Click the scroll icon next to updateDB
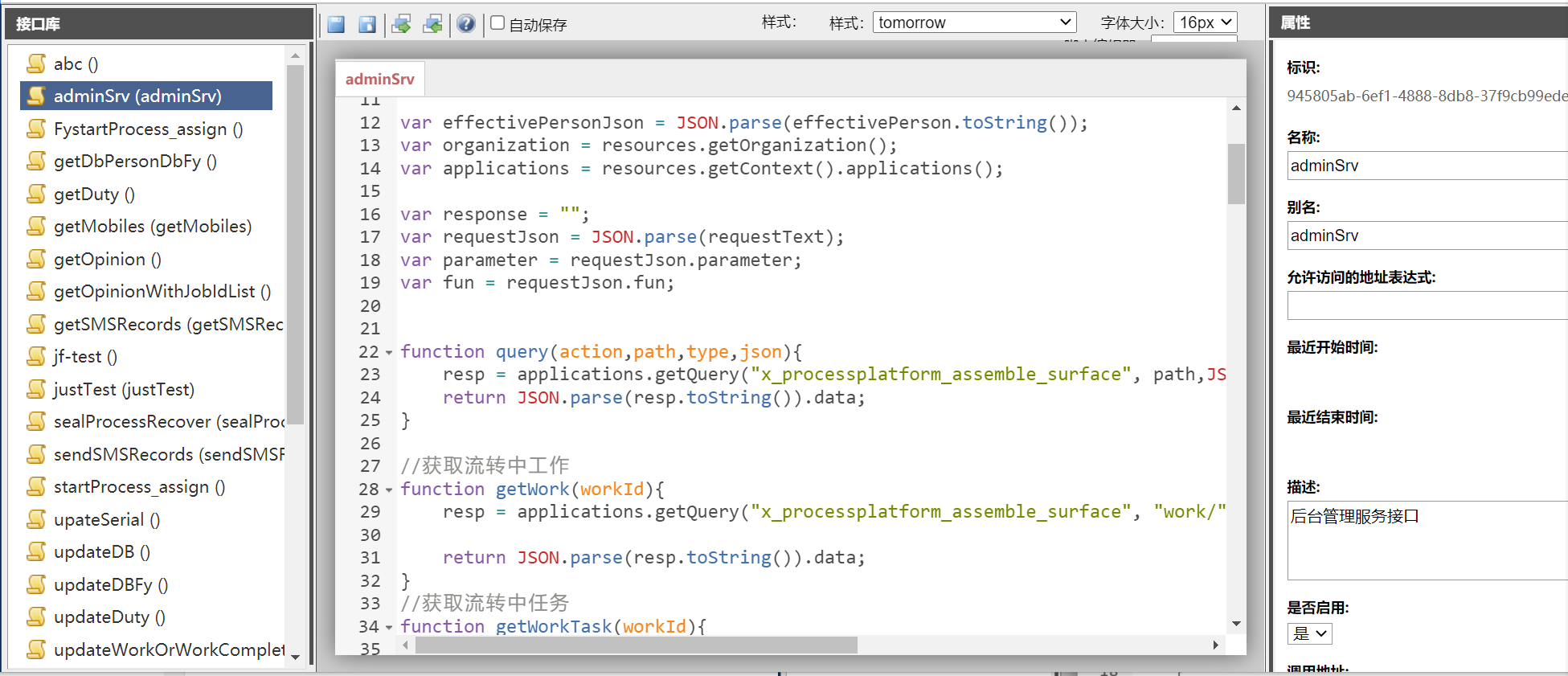Screen dimensions: 1568x676 click(x=36, y=551)
